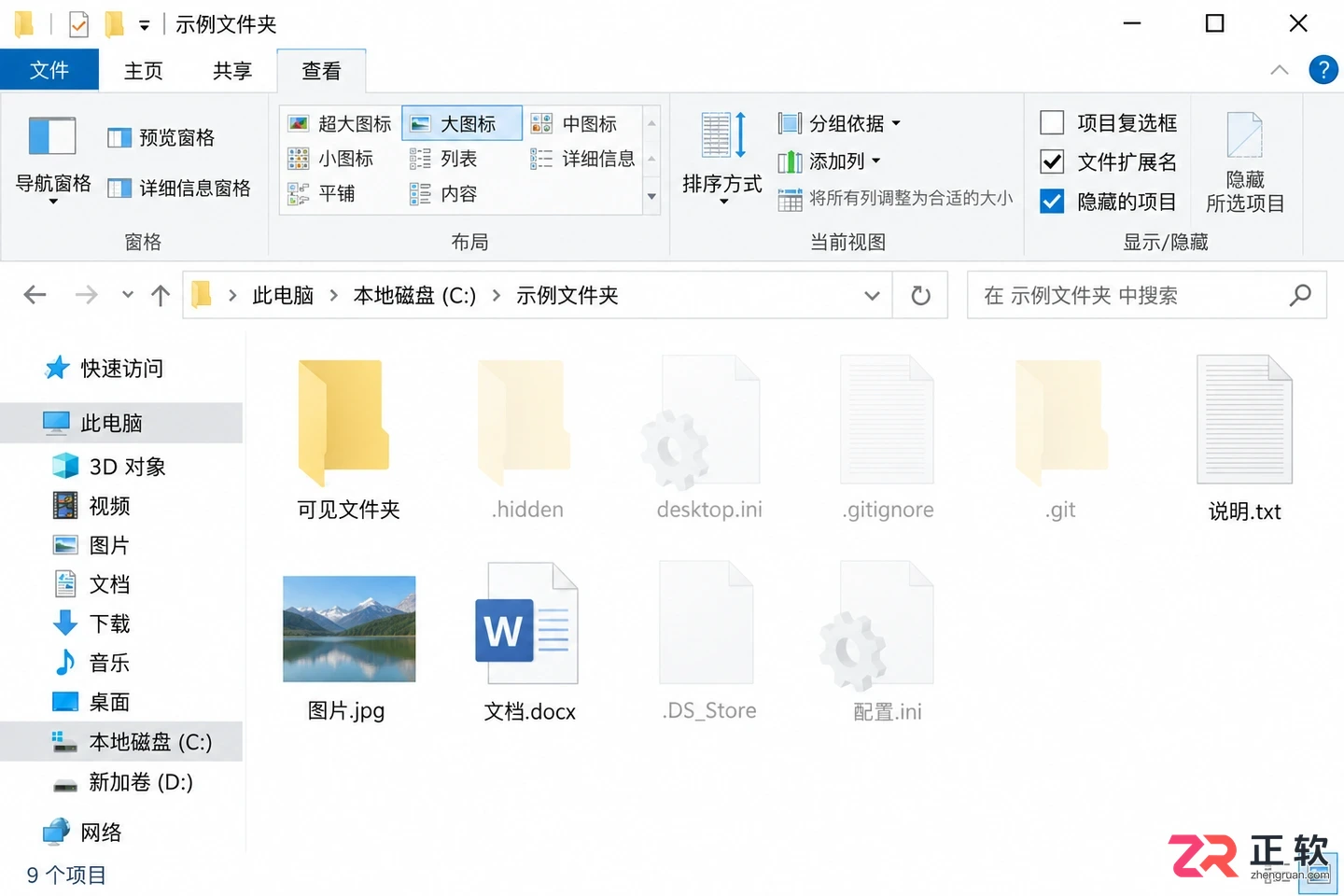Click 此电脑 in the address breadcrumb
Image resolution: width=1344 pixels, height=896 pixels.
pos(283,296)
